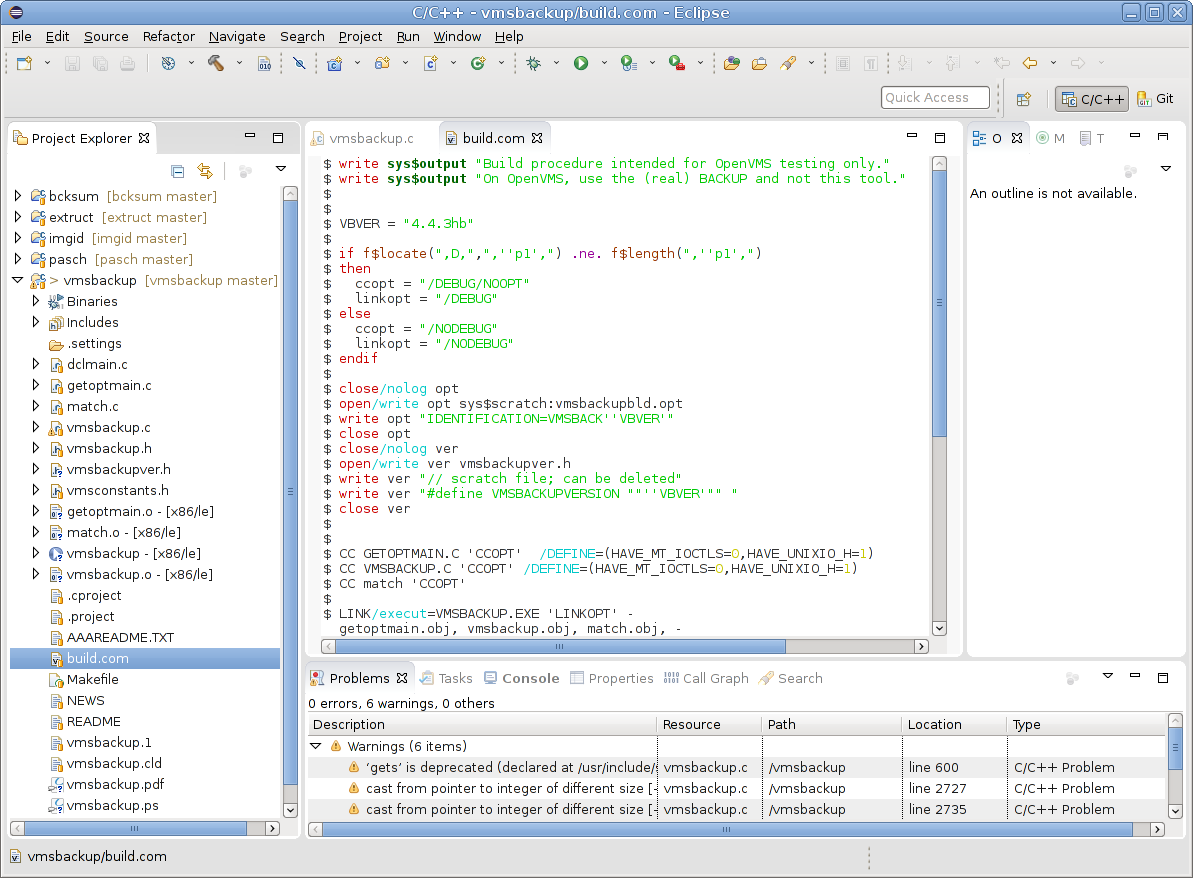Open the Run button dropdown arrow

tap(604, 63)
